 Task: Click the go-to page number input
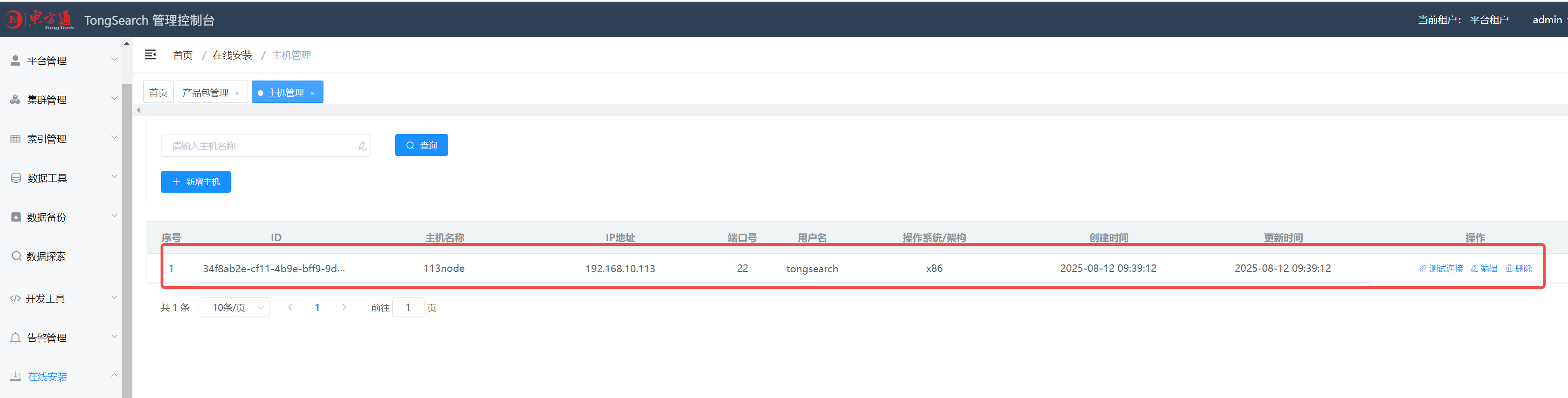pyautogui.click(x=408, y=307)
